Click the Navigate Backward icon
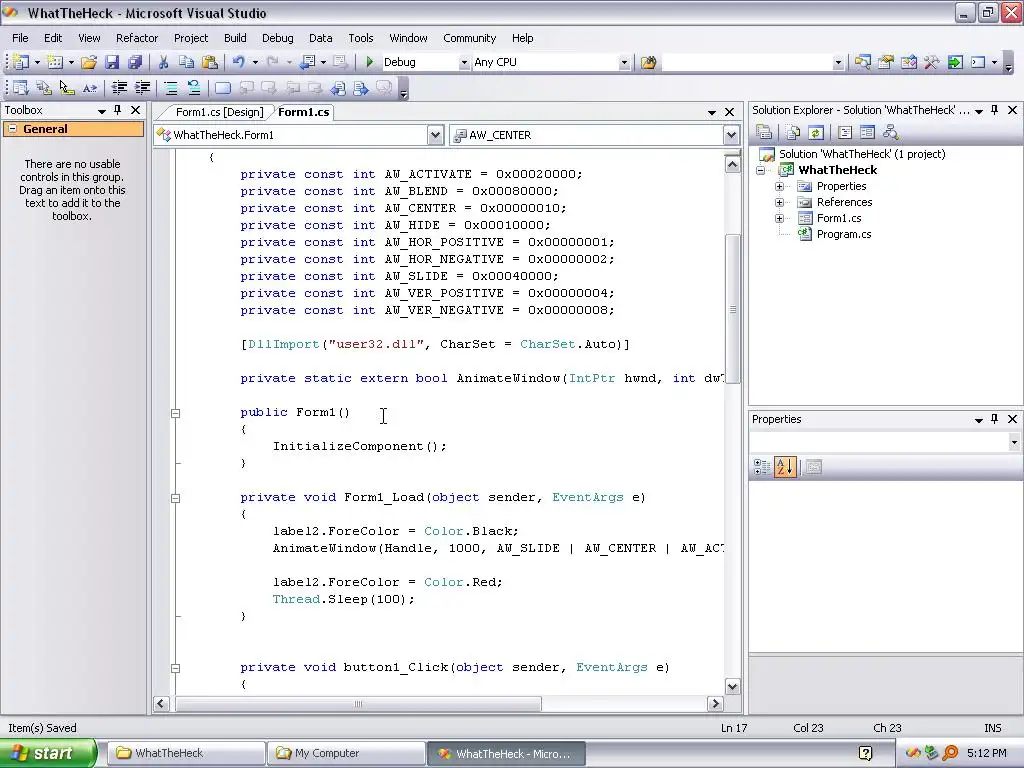1024x768 pixels. point(307,62)
